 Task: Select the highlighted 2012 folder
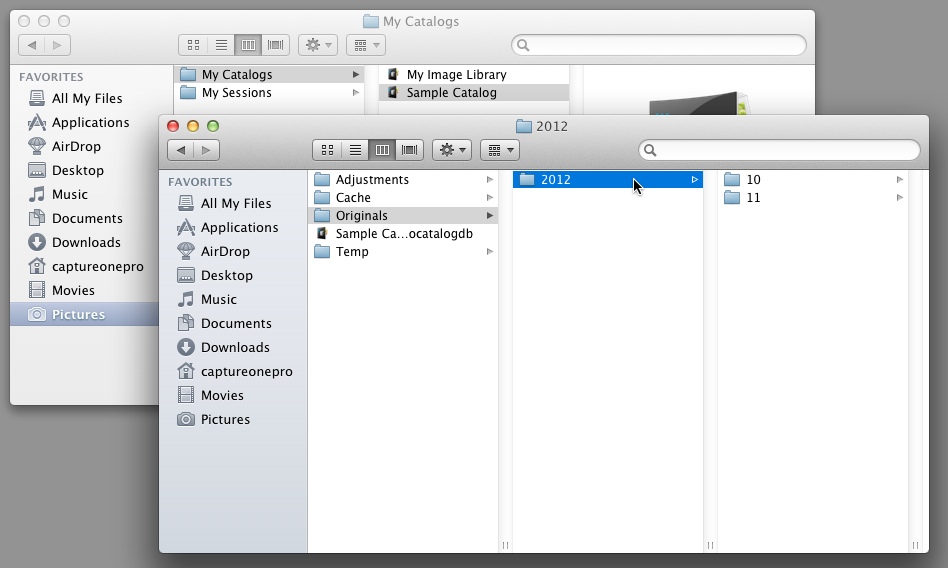tap(608, 180)
